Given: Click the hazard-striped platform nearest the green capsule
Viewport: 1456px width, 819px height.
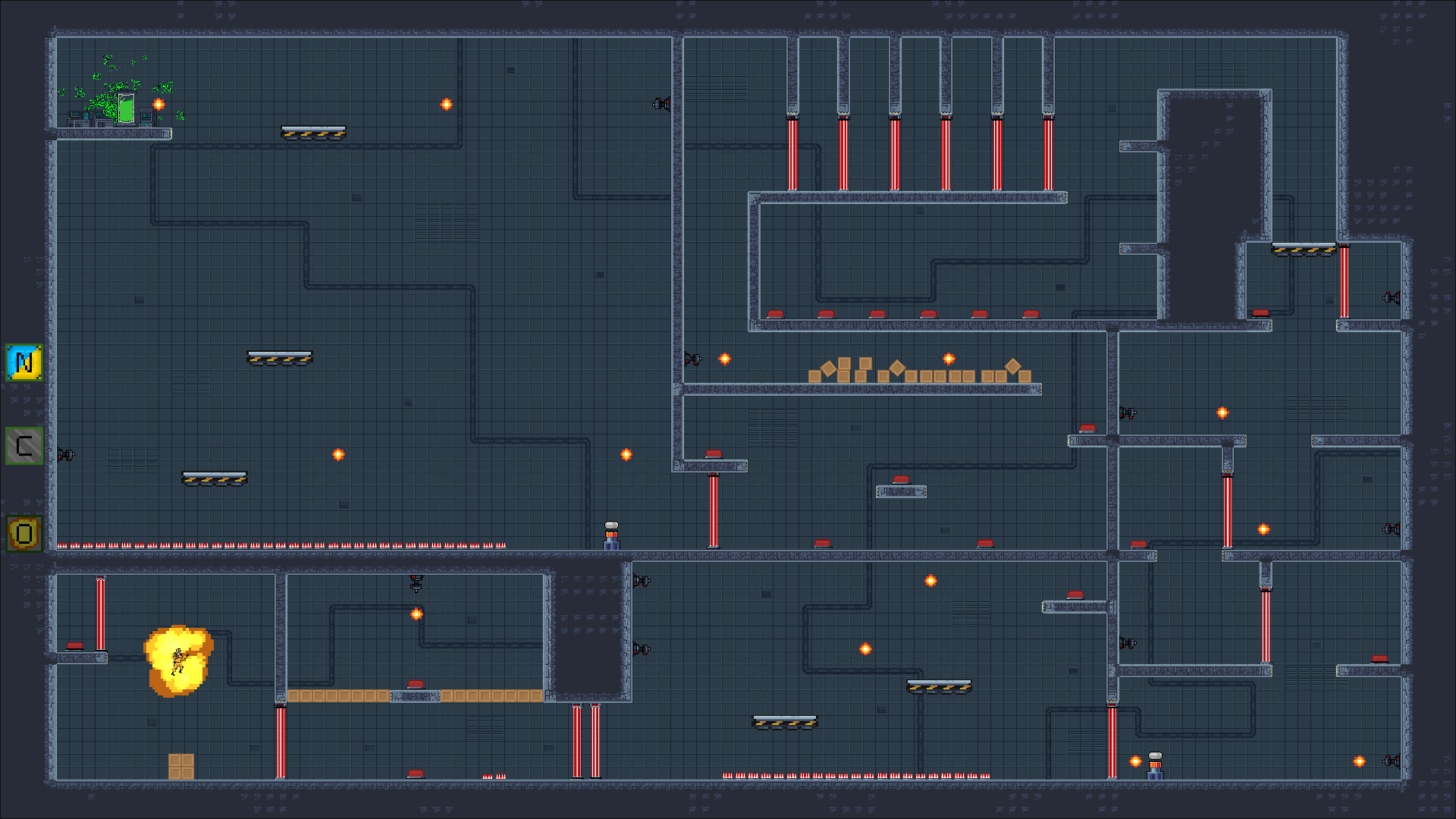Looking at the screenshot, I should tap(313, 133).
